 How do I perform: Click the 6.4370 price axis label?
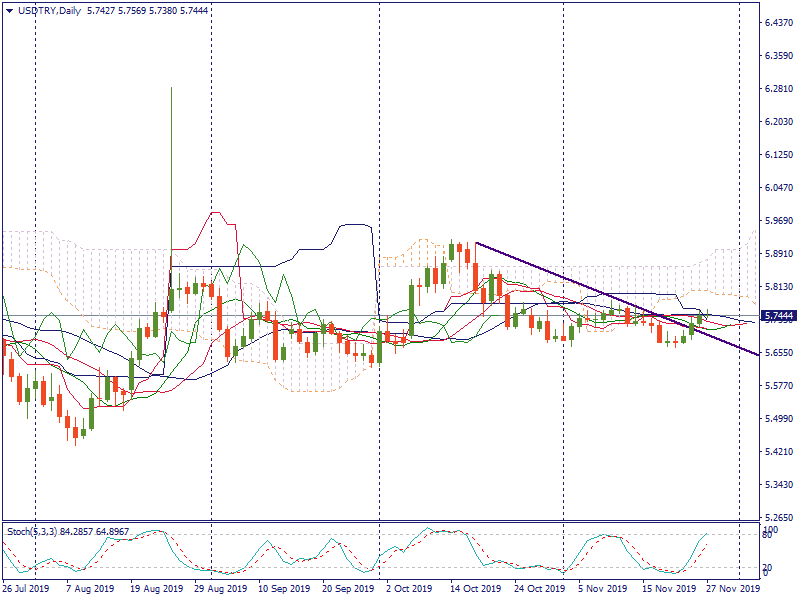pos(778,23)
